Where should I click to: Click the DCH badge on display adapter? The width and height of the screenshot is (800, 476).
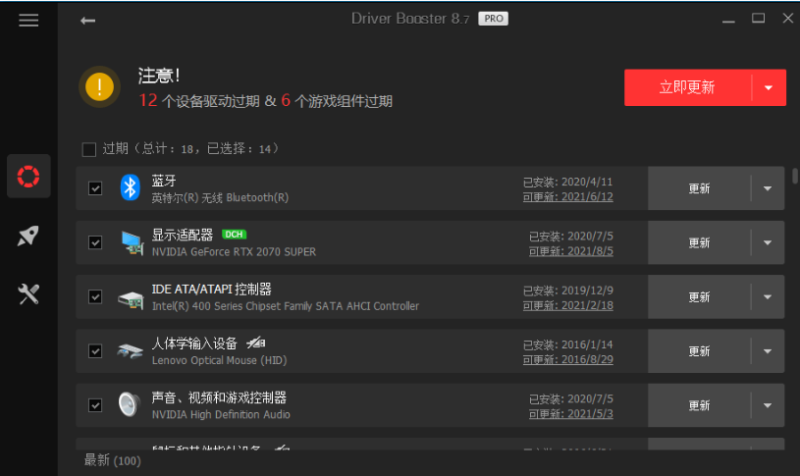(x=234, y=234)
